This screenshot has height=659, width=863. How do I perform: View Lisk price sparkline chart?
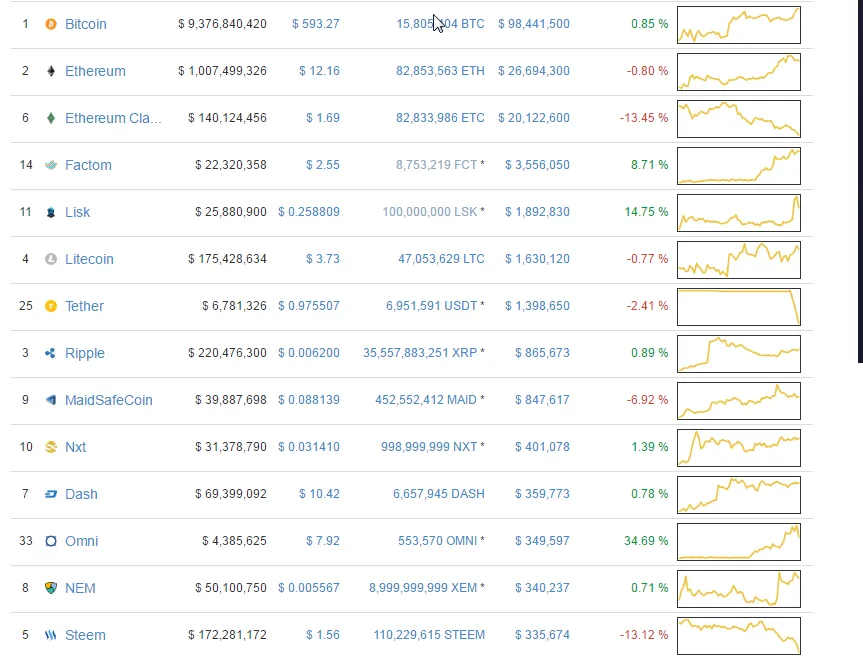click(739, 213)
